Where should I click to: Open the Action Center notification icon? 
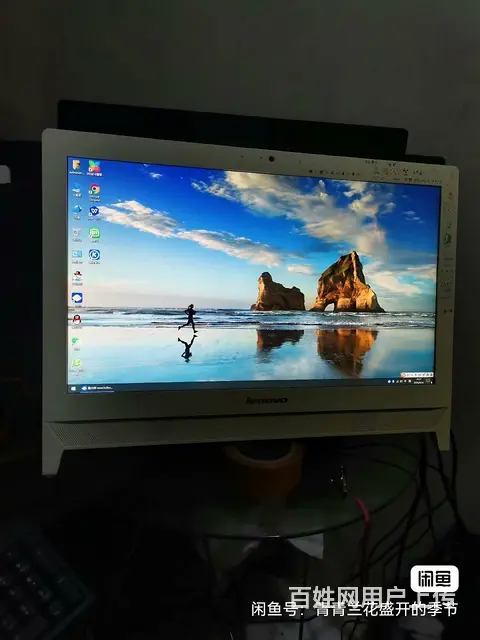429,381
